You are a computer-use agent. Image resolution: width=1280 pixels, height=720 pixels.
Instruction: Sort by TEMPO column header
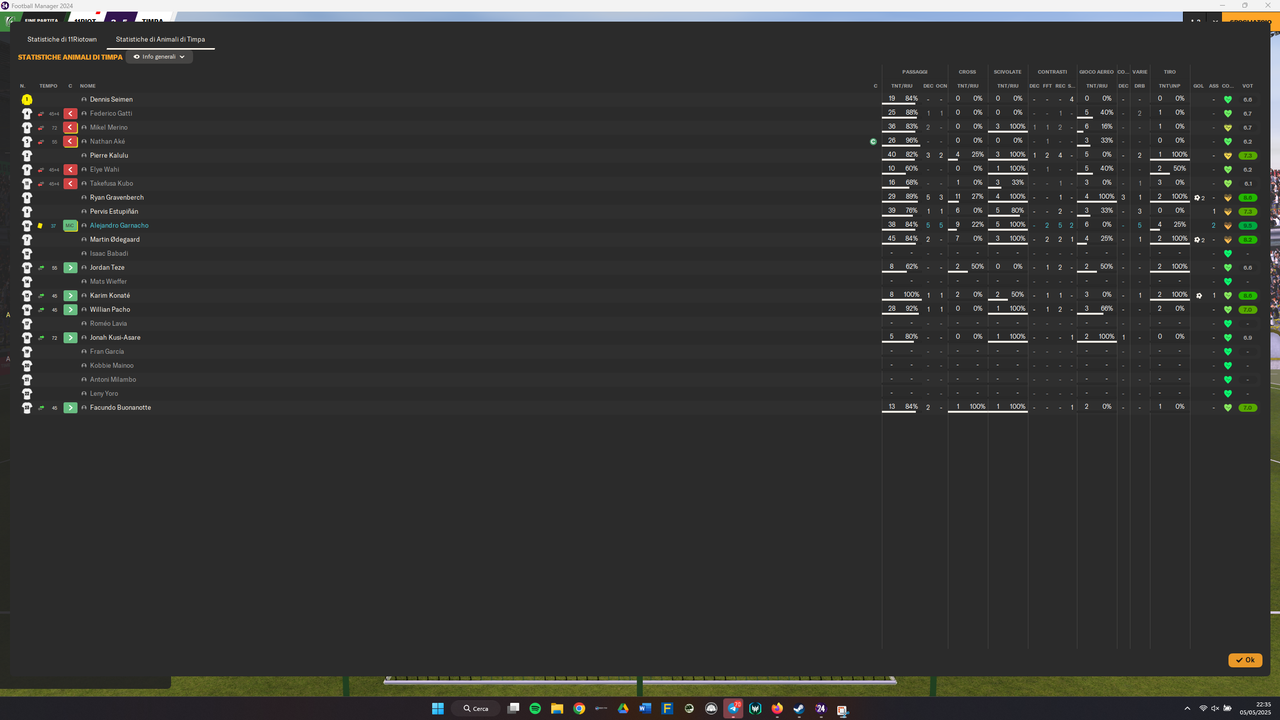48,86
